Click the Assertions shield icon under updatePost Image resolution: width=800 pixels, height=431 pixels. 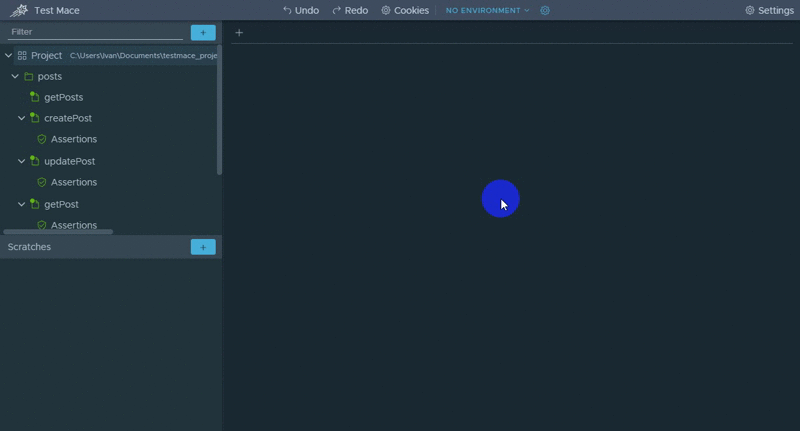tap(42, 182)
